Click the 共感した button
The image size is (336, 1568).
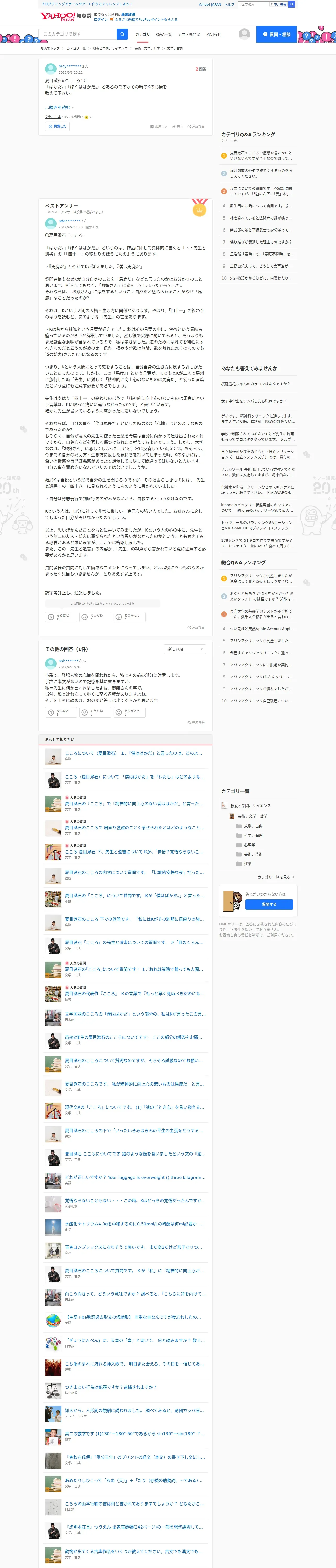pos(57,126)
